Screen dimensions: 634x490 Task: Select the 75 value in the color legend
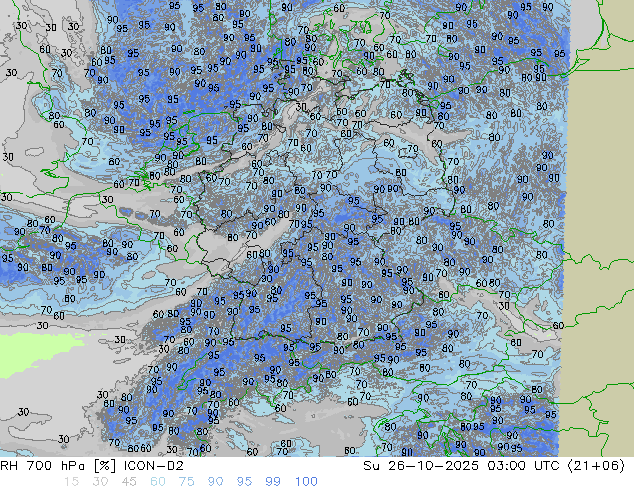[x=186, y=482]
